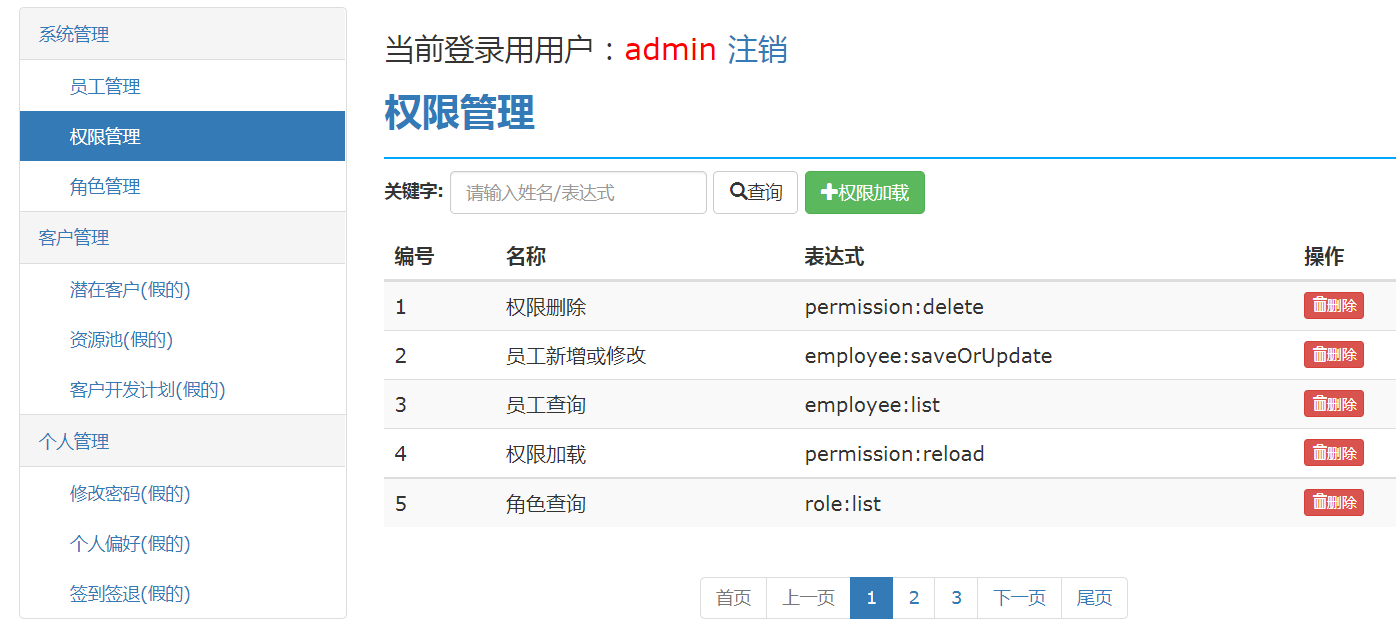The width and height of the screenshot is (1396, 643).
Task: Click the 权限管理 page heading
Action: point(459,113)
